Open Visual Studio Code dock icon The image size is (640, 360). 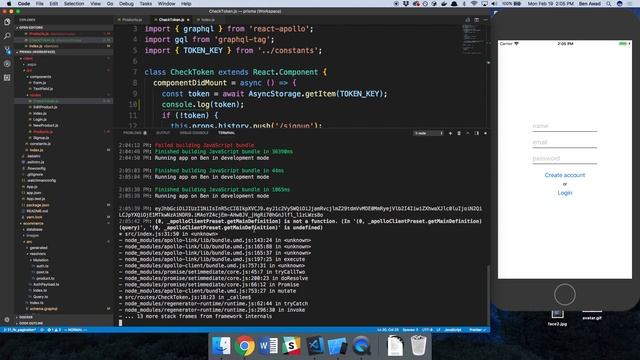tap(315, 346)
